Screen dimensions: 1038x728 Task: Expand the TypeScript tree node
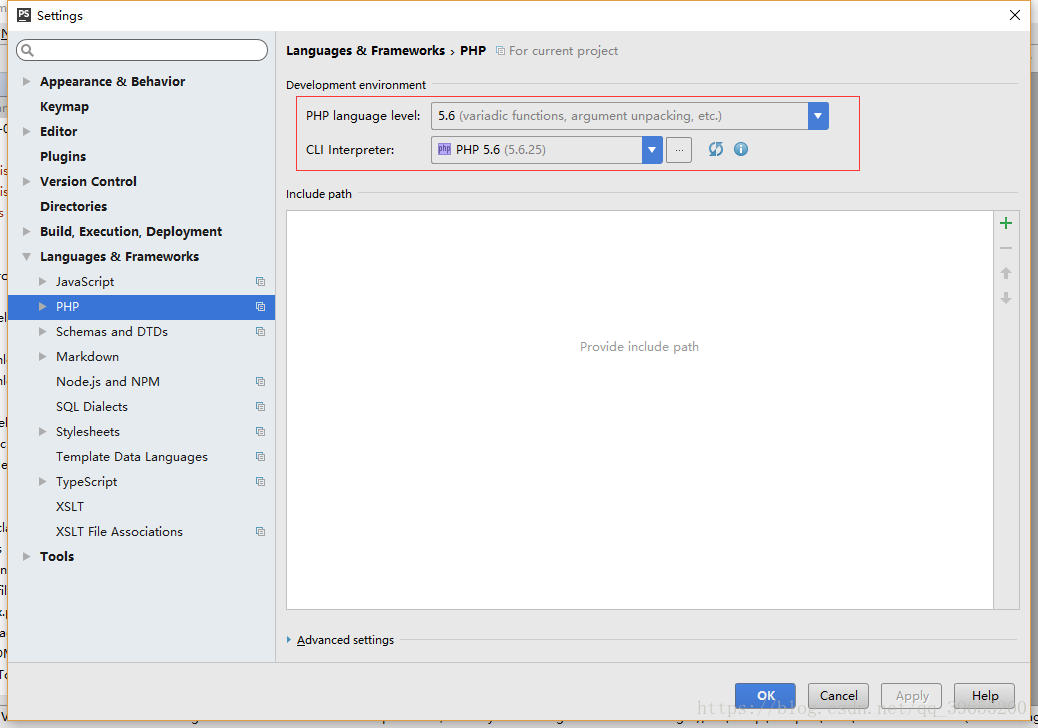42,481
